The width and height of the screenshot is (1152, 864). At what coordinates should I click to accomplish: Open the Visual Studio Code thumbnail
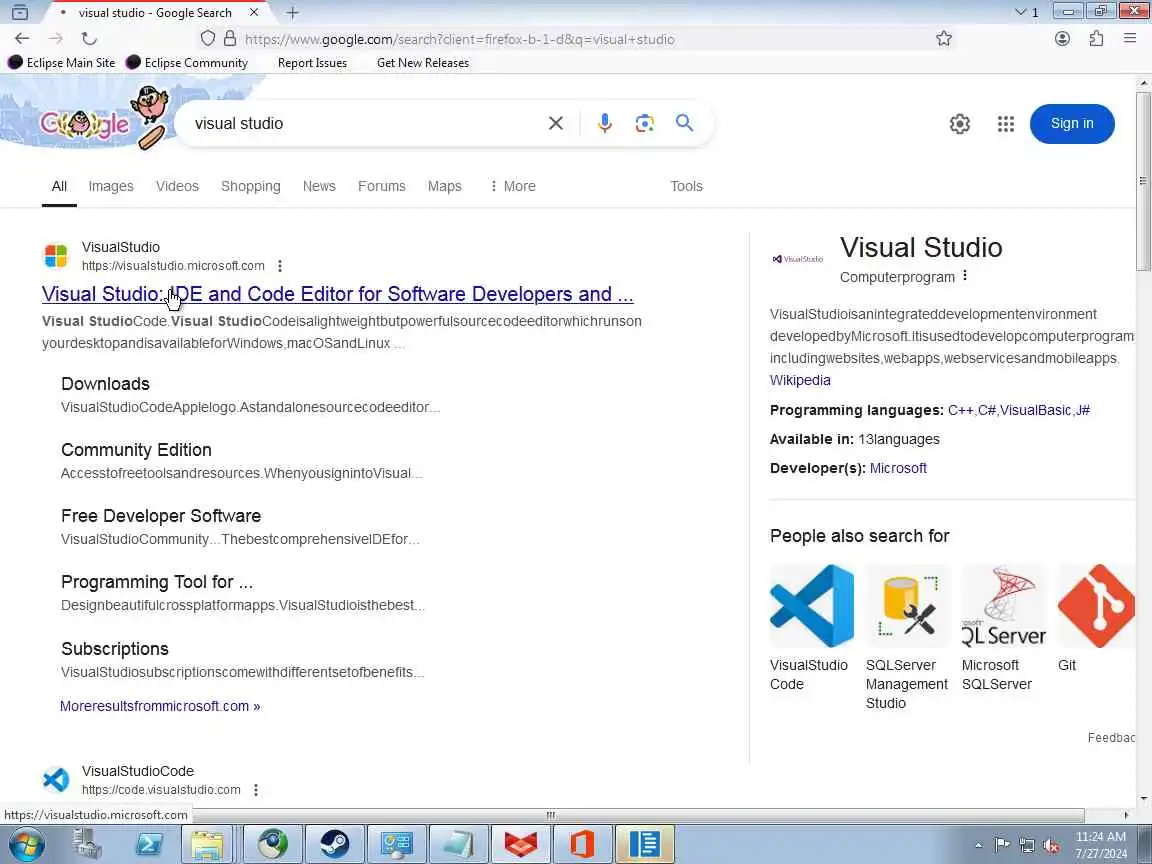pos(812,606)
